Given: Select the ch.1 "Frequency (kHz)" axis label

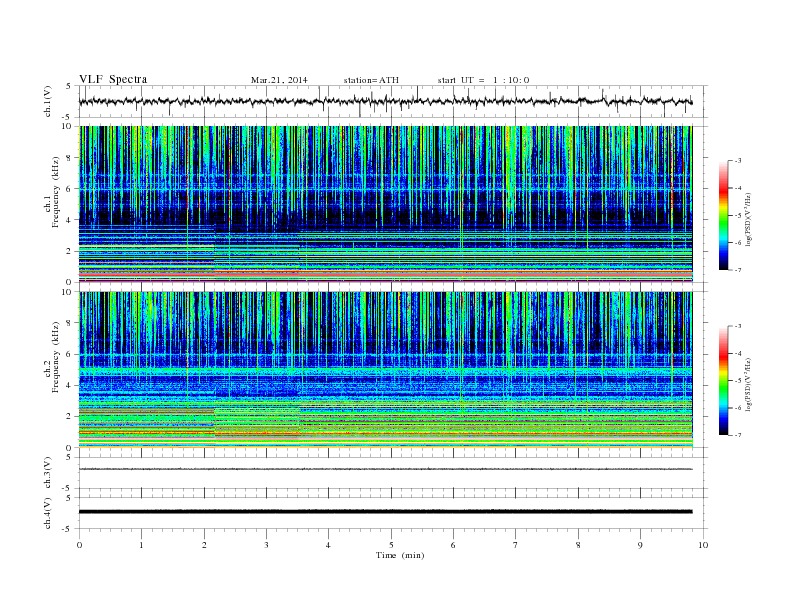Looking at the screenshot, I should coord(56,192).
